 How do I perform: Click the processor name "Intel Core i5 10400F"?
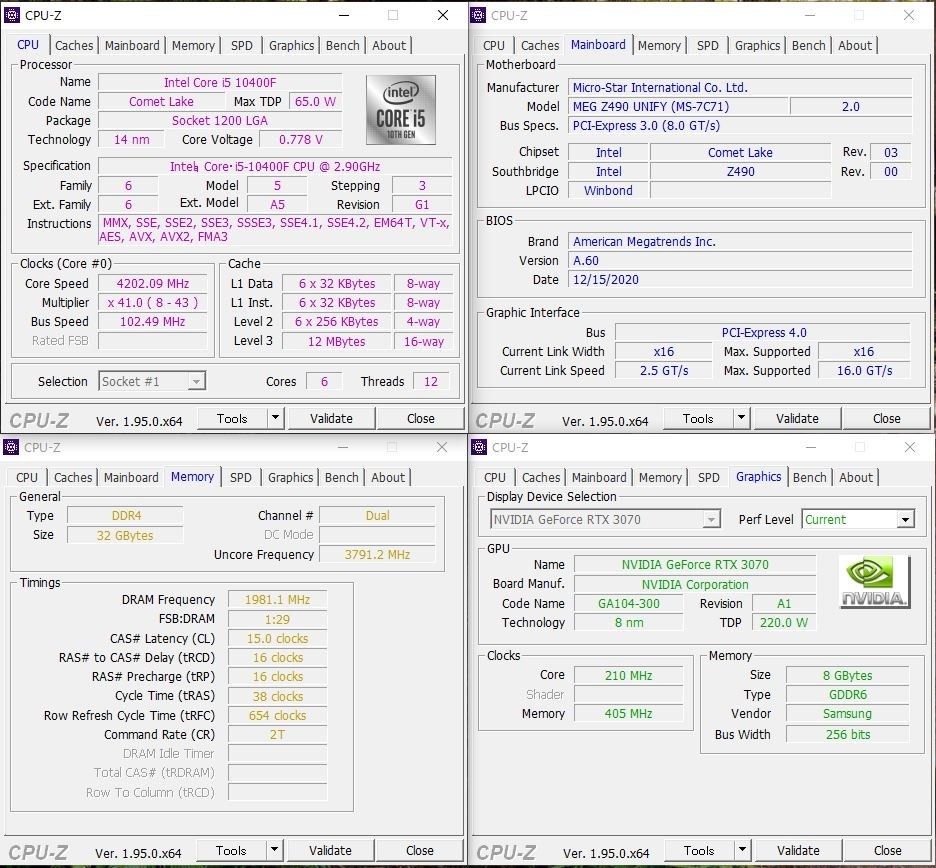(x=220, y=82)
